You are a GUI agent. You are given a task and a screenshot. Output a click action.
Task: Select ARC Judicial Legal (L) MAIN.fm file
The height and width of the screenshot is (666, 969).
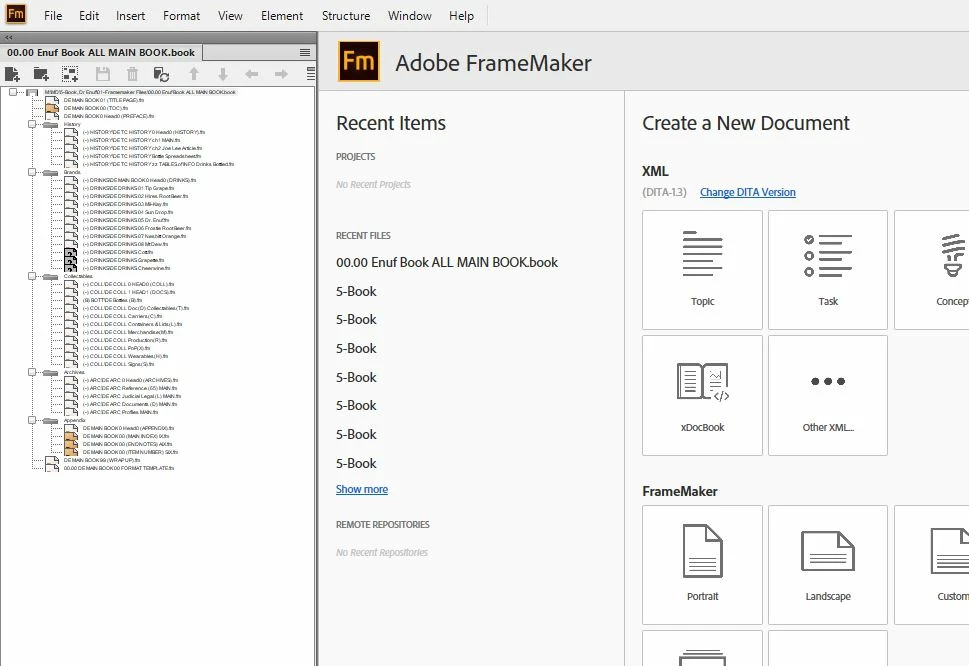pos(132,397)
